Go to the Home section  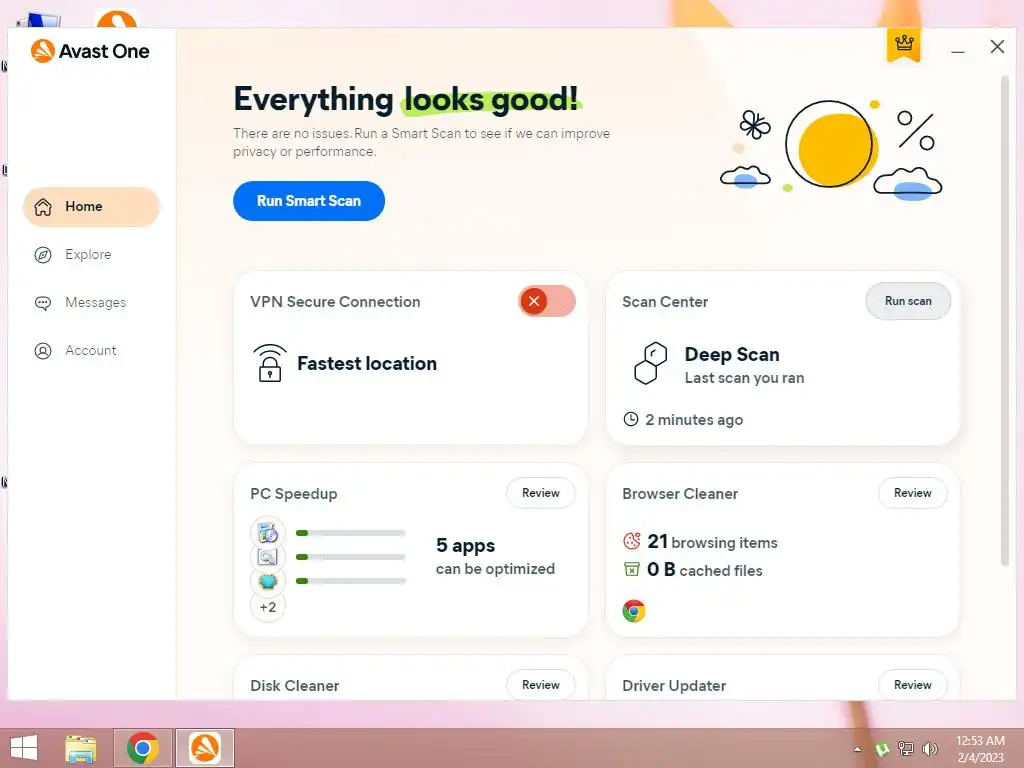coord(91,207)
